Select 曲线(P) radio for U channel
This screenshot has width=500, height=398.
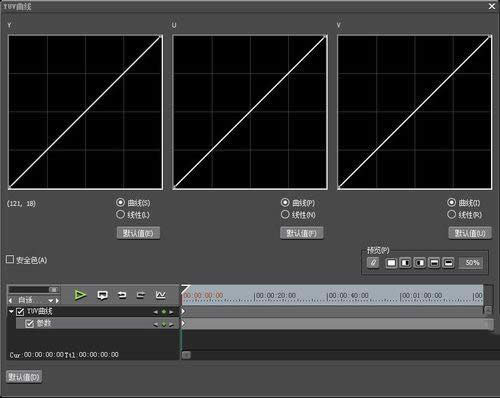pos(285,202)
